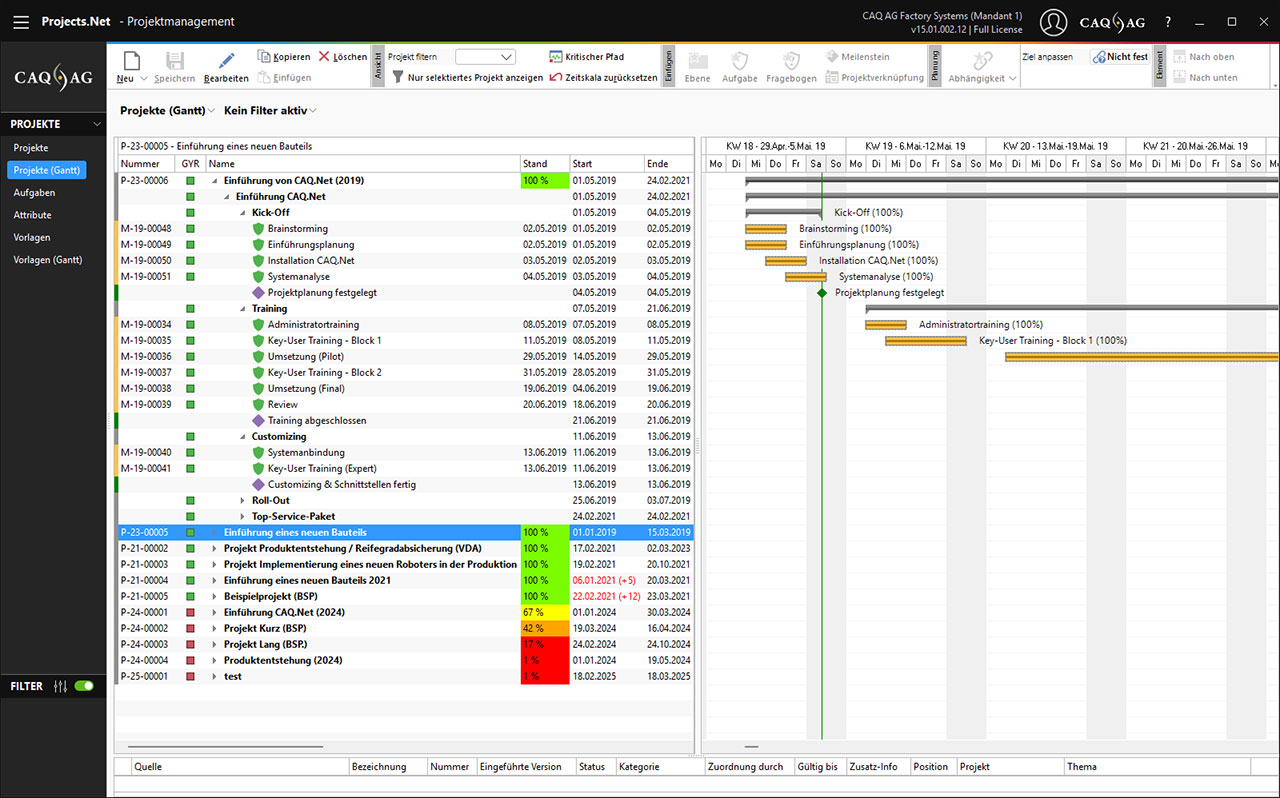Expand the Roll-Out group
The width and height of the screenshot is (1280, 798).
pos(242,501)
